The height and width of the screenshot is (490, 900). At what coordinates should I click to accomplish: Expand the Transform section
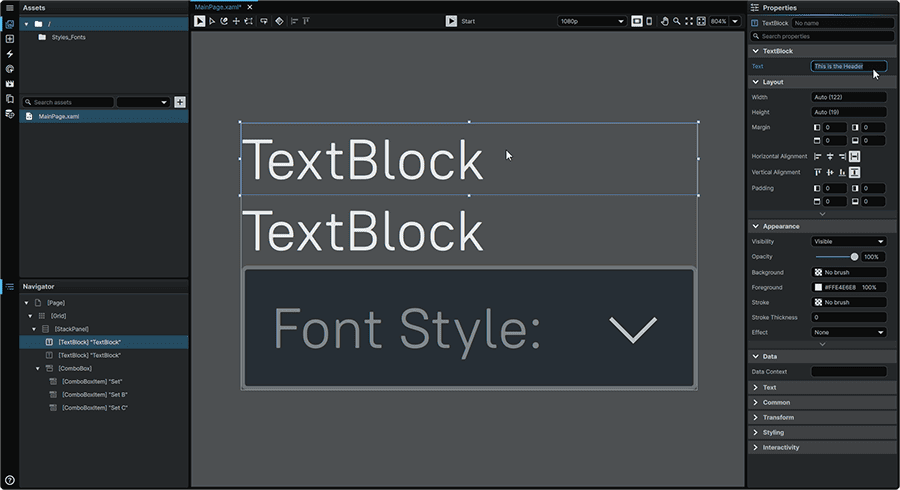[x=755, y=417]
